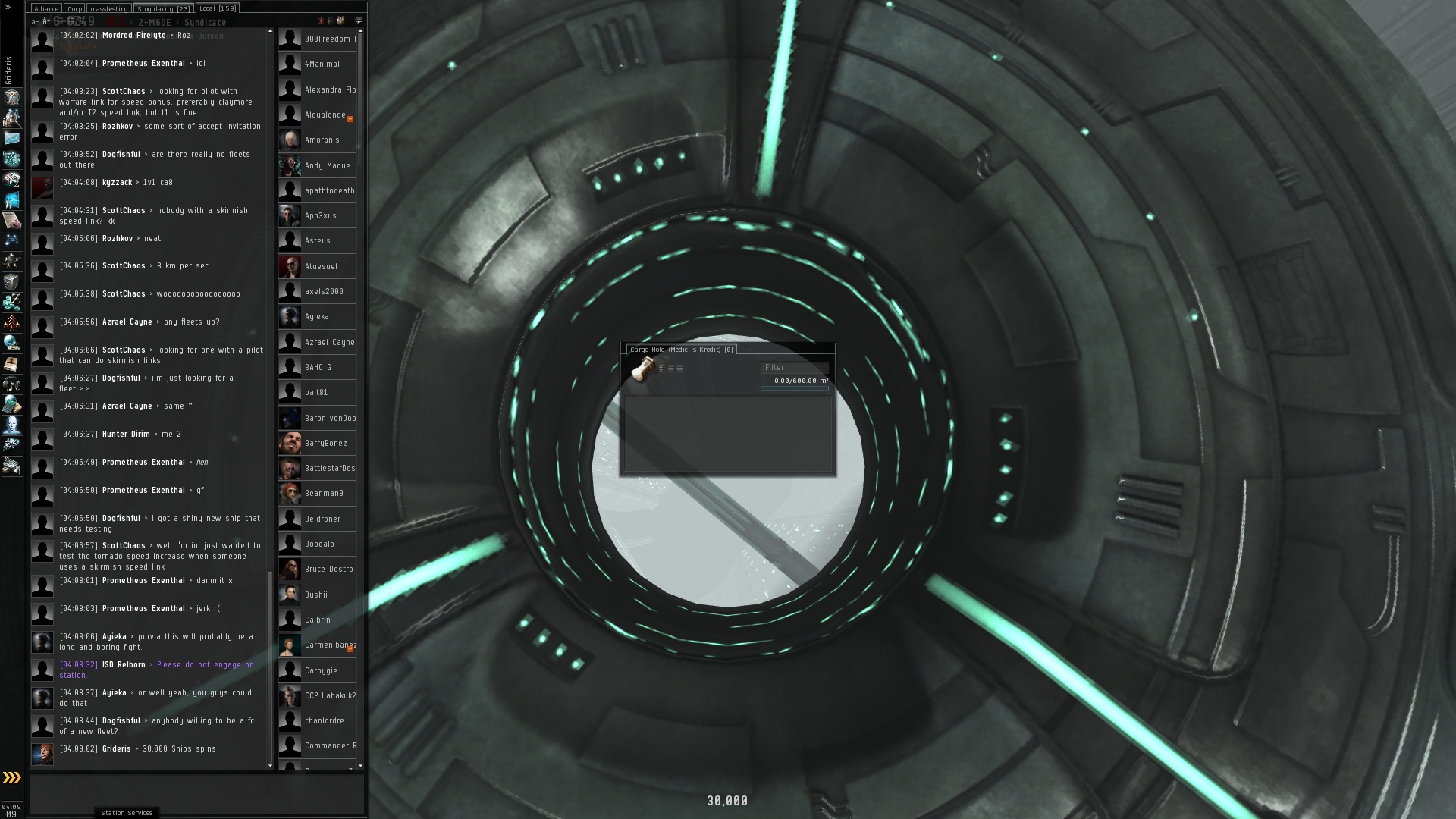Switch to the Singularity [23] chat tab
The width and height of the screenshot is (1456, 819).
[163, 8]
